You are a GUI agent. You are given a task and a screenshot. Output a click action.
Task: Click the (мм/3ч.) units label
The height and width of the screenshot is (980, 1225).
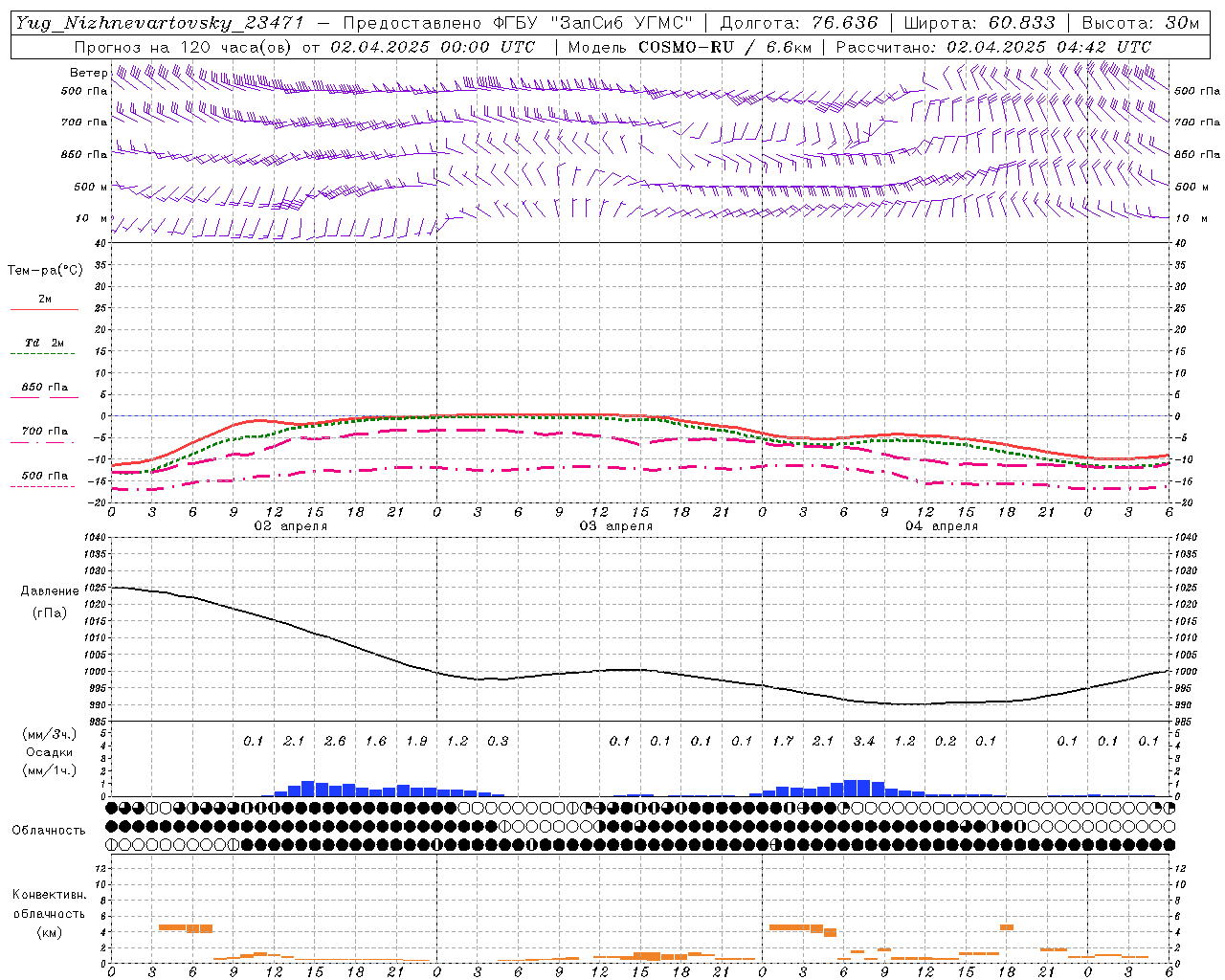(x=49, y=734)
